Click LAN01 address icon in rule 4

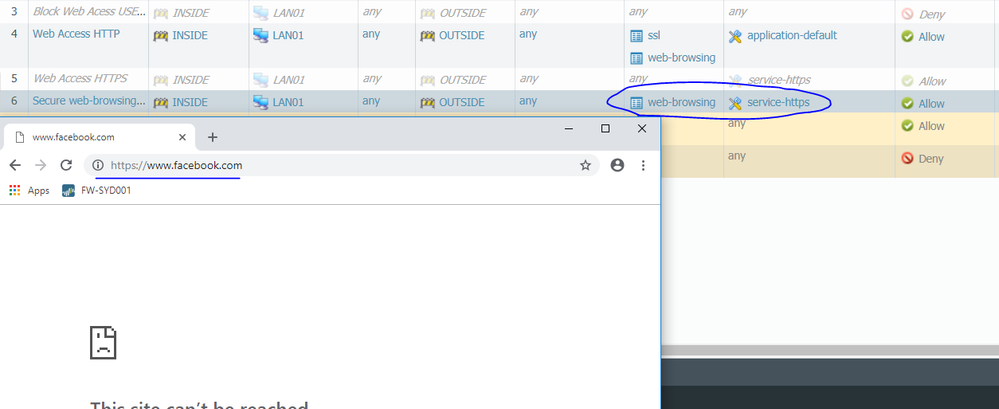260,36
